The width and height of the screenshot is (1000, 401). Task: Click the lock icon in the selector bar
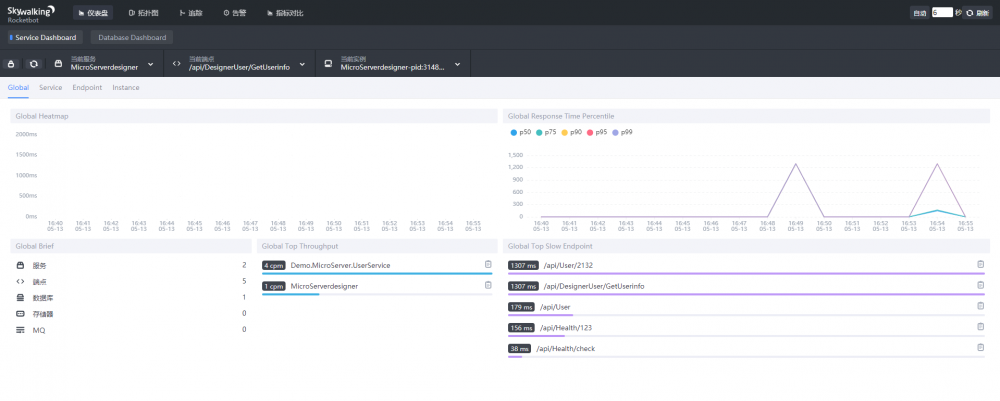point(12,64)
